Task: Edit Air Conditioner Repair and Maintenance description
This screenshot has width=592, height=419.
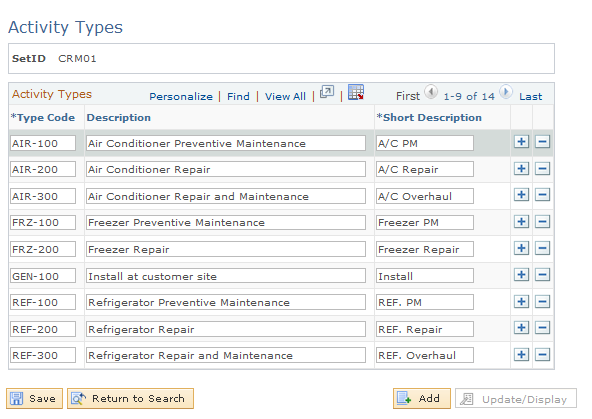Action: [x=226, y=196]
